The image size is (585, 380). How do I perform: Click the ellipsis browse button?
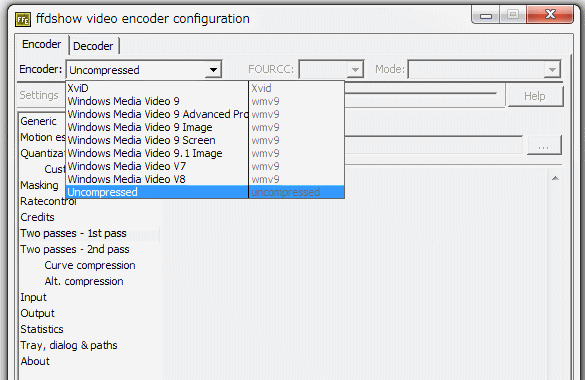click(544, 145)
